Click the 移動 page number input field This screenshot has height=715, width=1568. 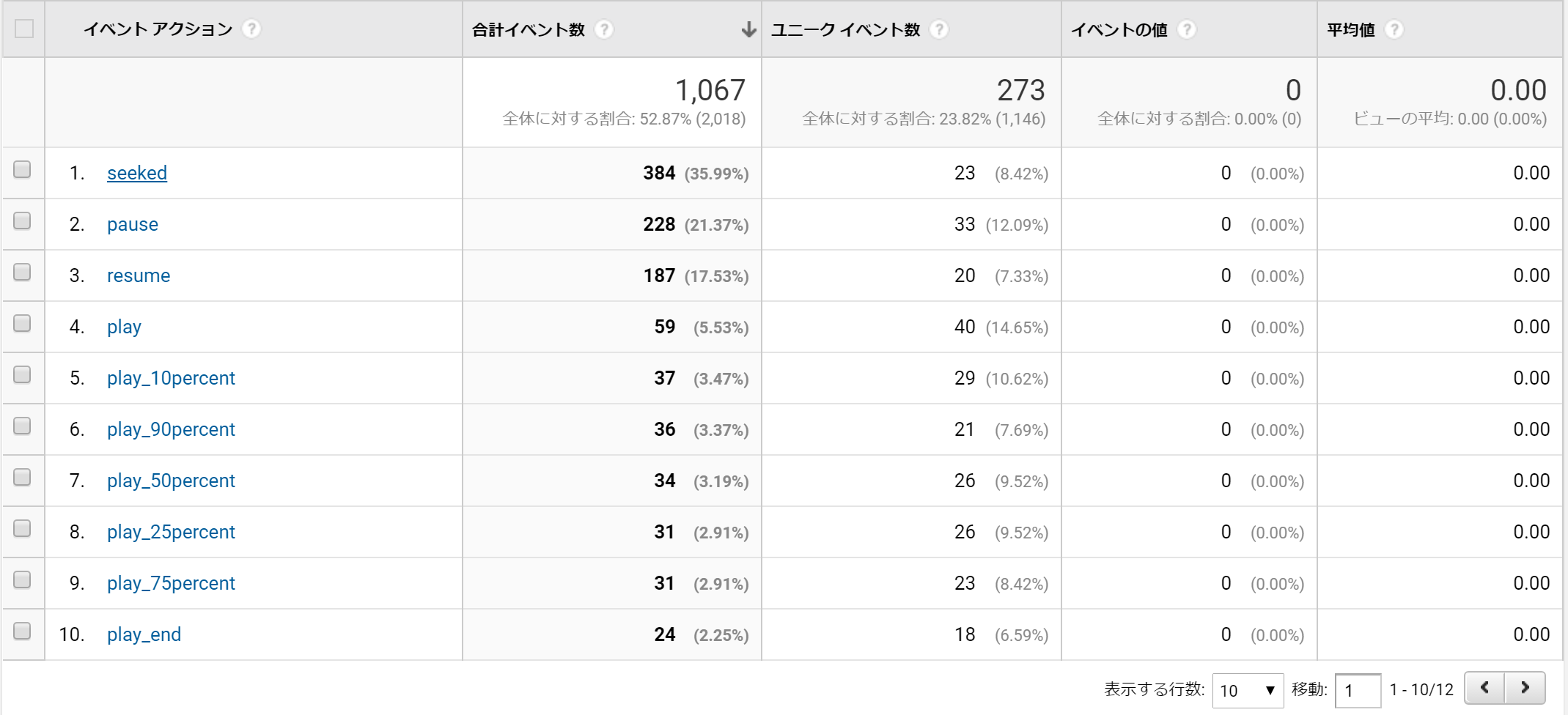[1358, 690]
